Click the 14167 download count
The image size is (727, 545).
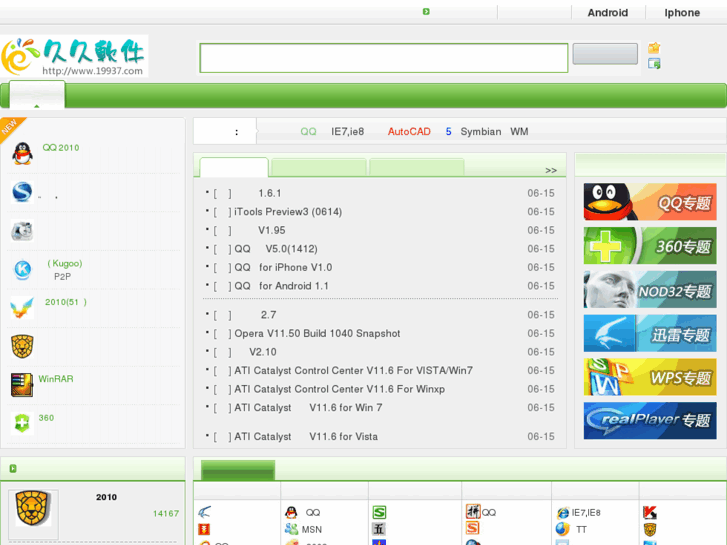pos(166,513)
